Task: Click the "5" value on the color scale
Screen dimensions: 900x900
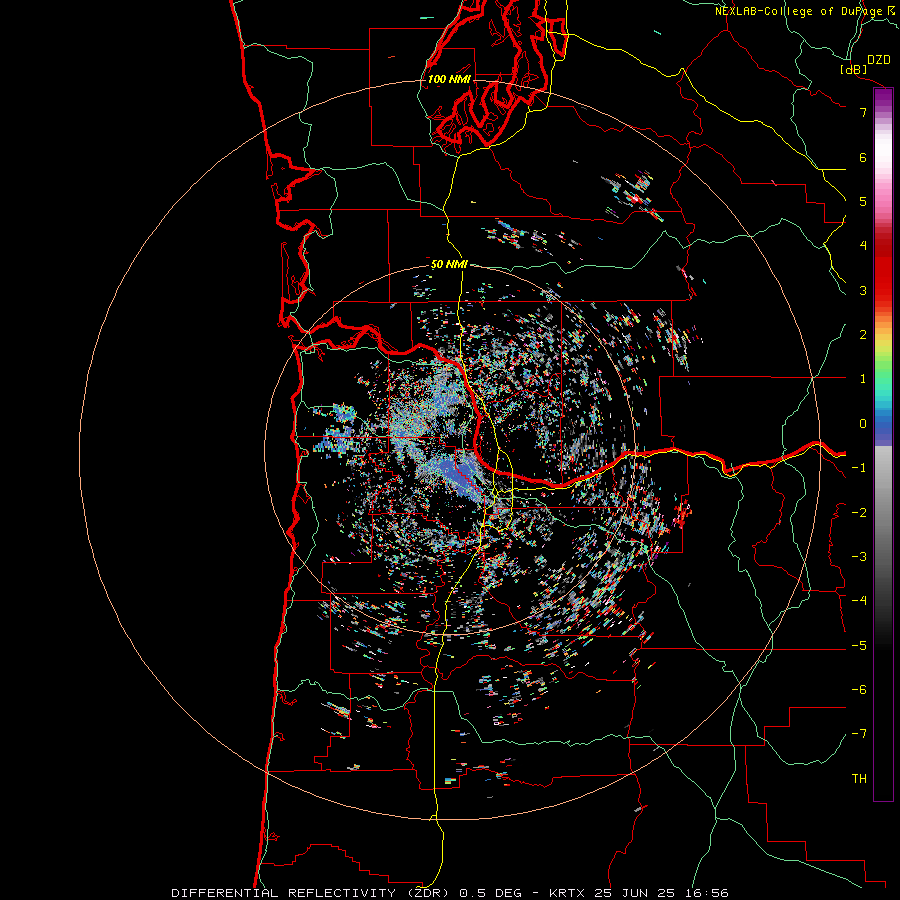Action: [x=863, y=201]
